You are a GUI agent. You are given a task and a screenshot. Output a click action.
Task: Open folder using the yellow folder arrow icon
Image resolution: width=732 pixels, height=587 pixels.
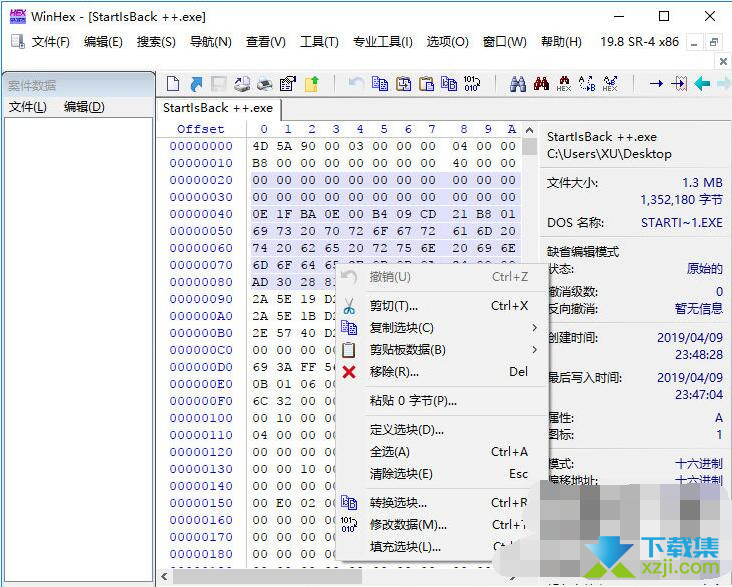[x=311, y=84]
